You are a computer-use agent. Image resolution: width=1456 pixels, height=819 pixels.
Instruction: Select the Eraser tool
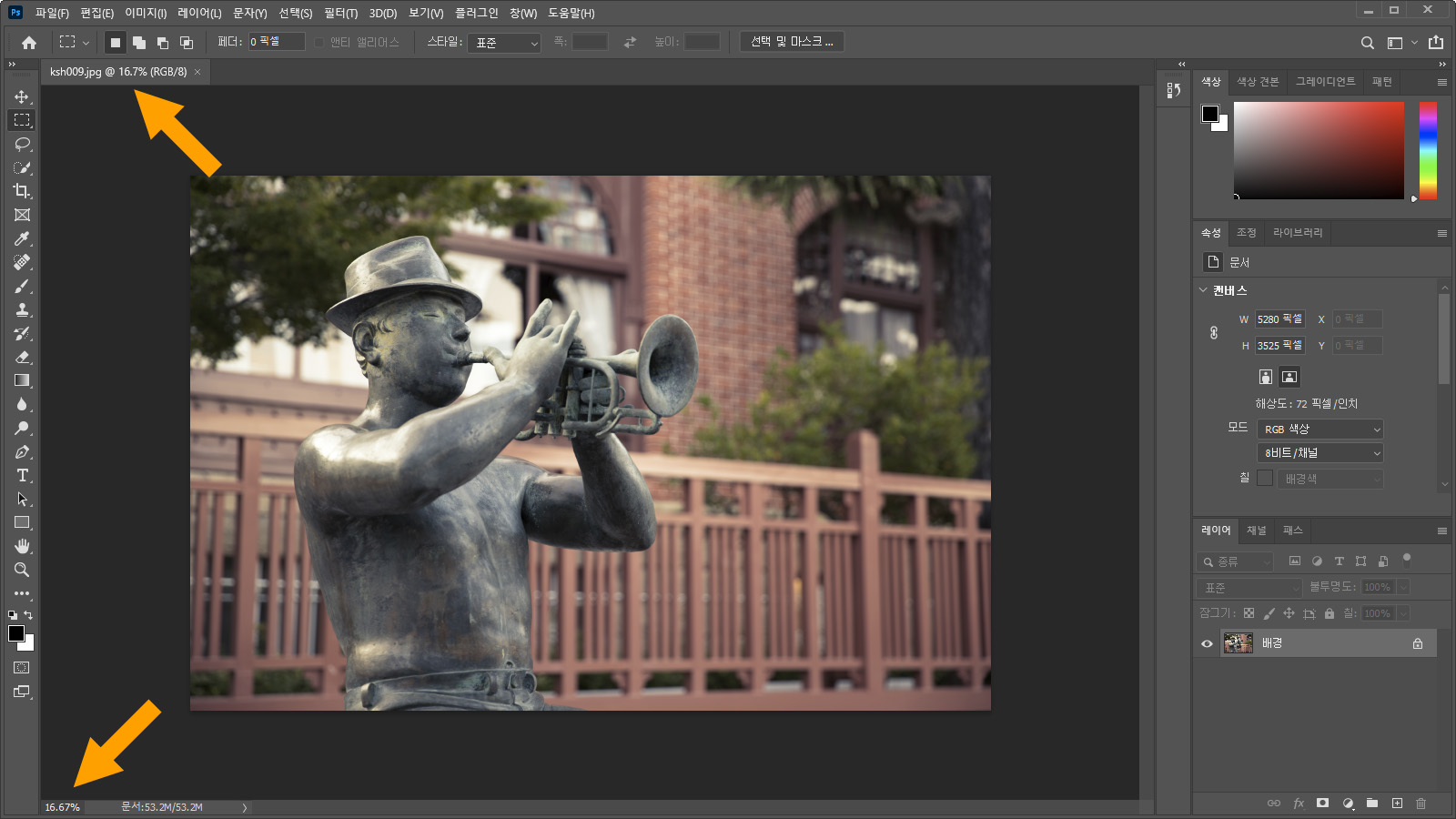[x=22, y=357]
